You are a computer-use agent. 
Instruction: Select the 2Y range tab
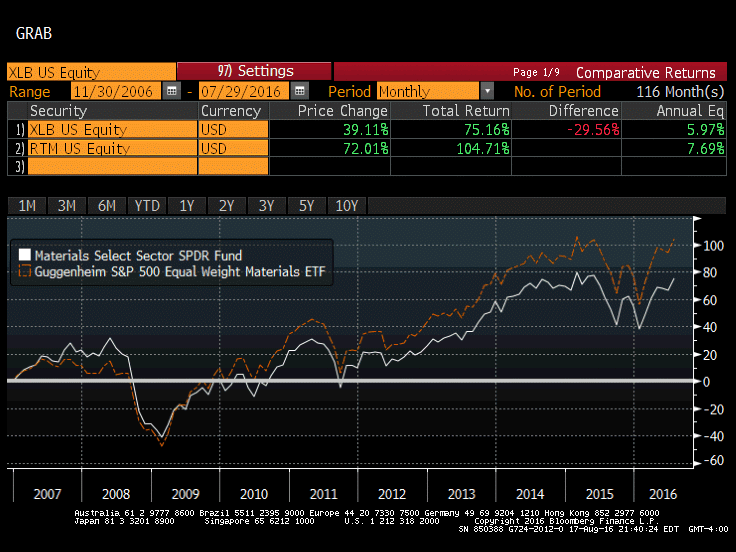coord(227,206)
